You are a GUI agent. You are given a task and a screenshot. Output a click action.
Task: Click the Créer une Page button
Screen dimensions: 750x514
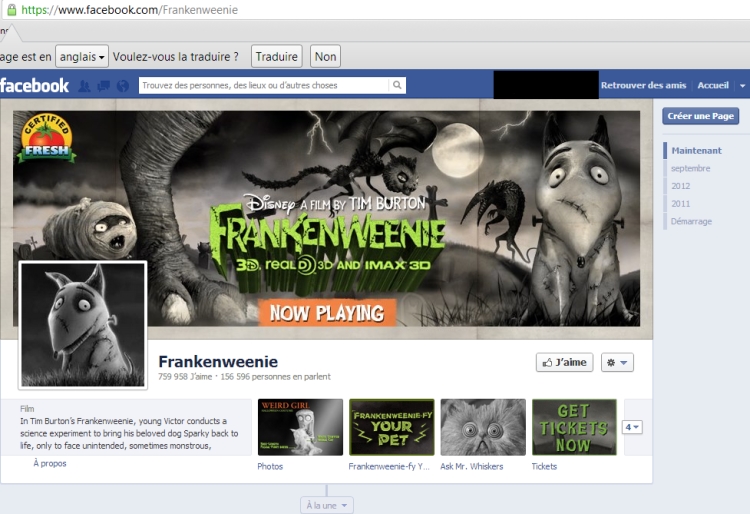[x=700, y=116]
